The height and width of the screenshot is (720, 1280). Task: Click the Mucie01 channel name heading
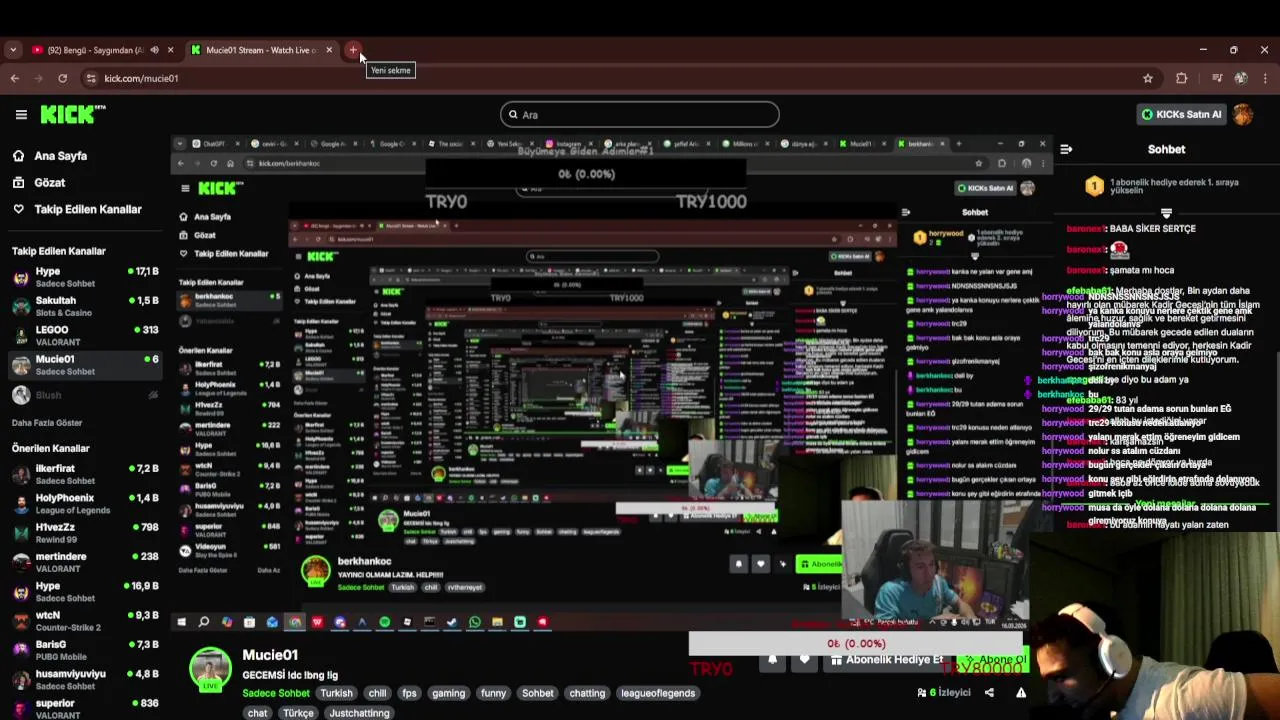coord(270,655)
